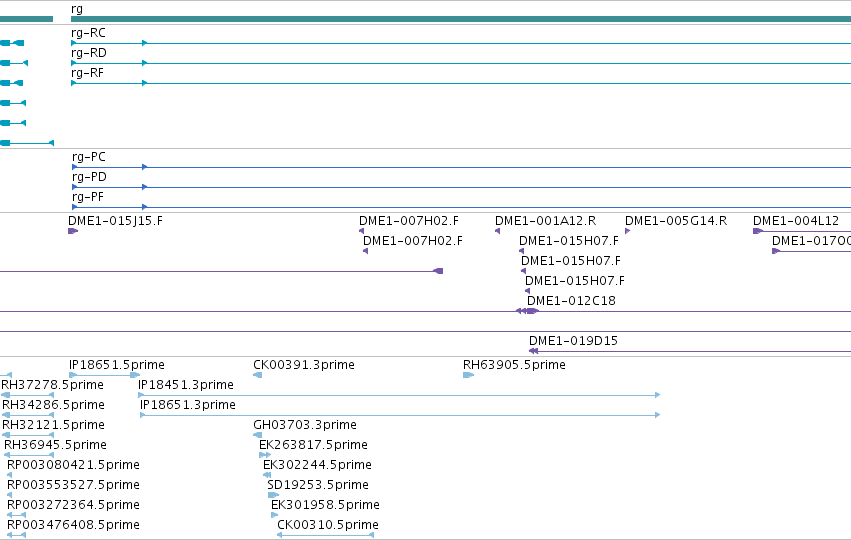Select the DME1-012C18 feature label
The width and height of the screenshot is (851, 540).
point(571,301)
